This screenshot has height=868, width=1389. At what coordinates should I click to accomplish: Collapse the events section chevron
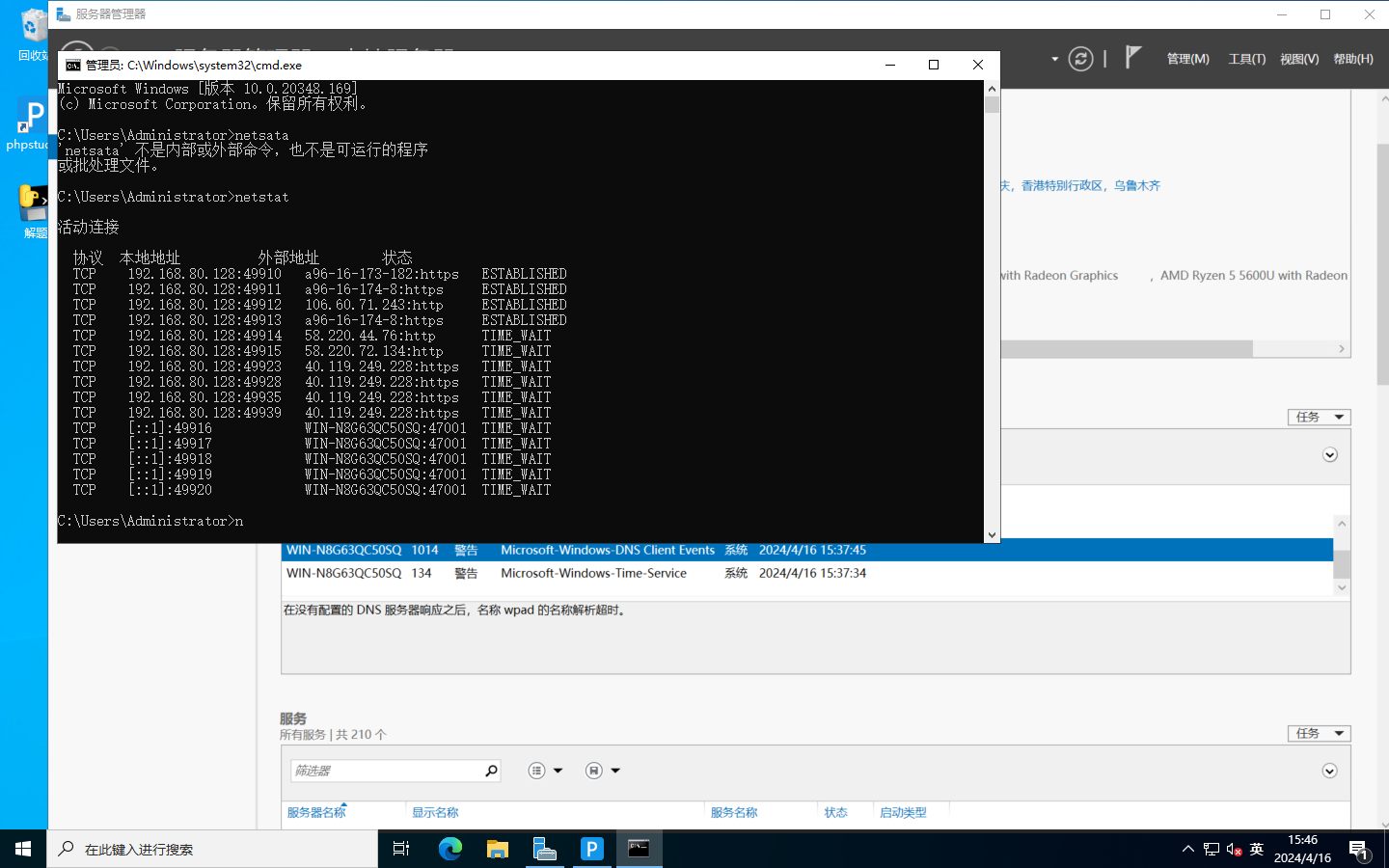[1330, 454]
